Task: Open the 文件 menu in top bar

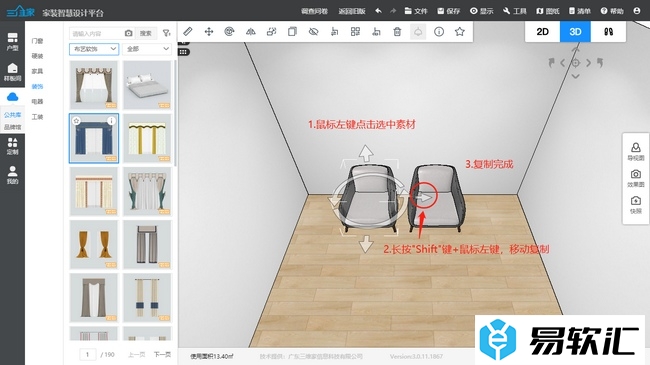Action: [x=416, y=11]
